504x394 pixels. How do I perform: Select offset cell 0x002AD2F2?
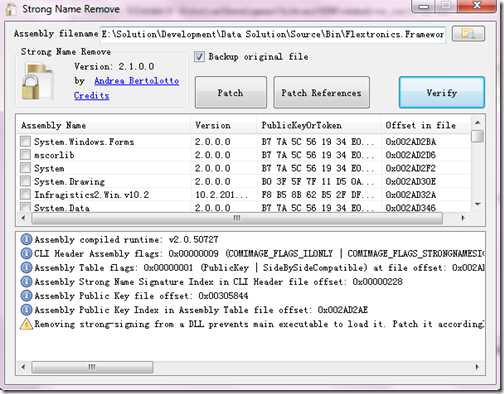point(411,168)
